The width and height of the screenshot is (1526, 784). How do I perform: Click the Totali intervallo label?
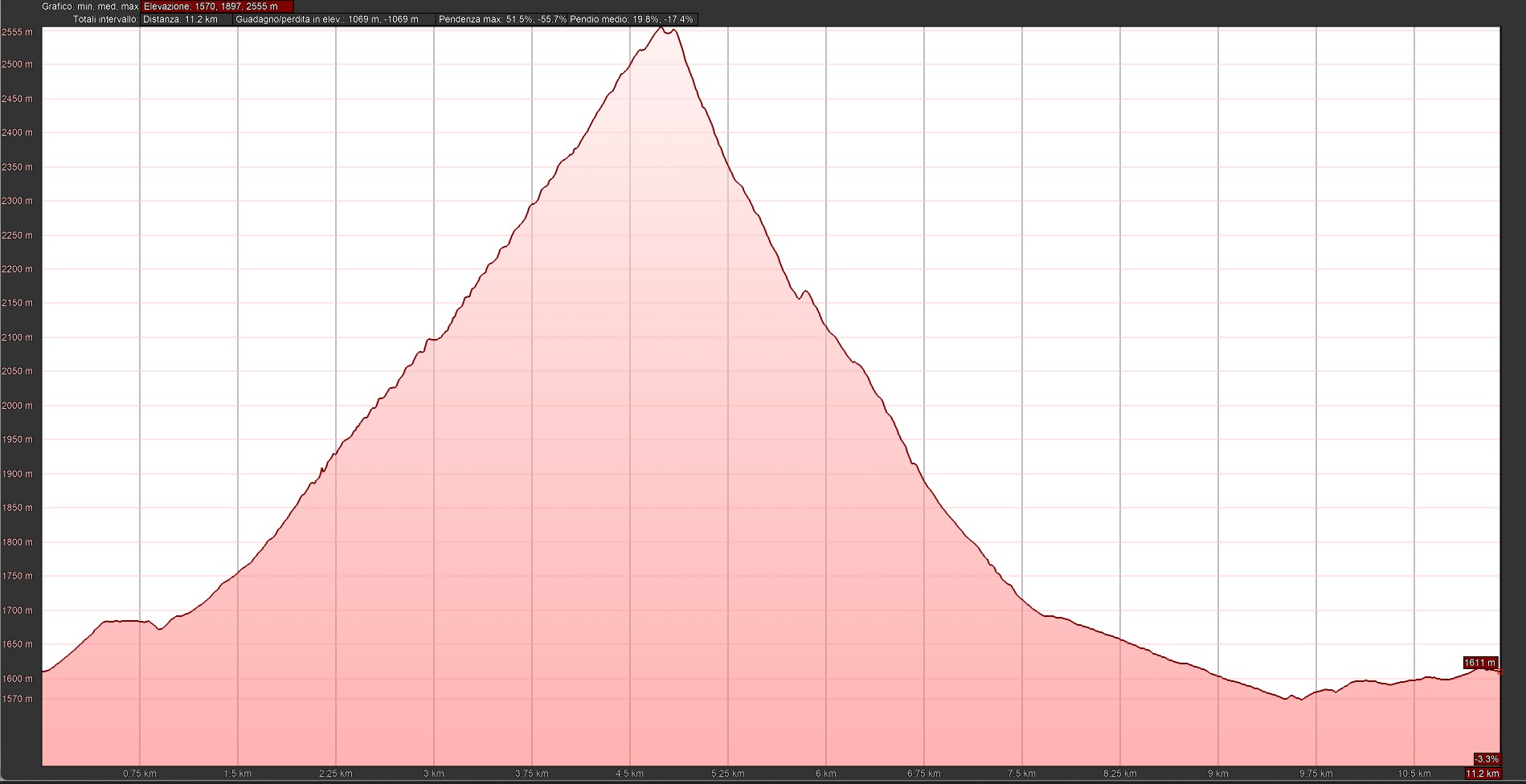105,19
